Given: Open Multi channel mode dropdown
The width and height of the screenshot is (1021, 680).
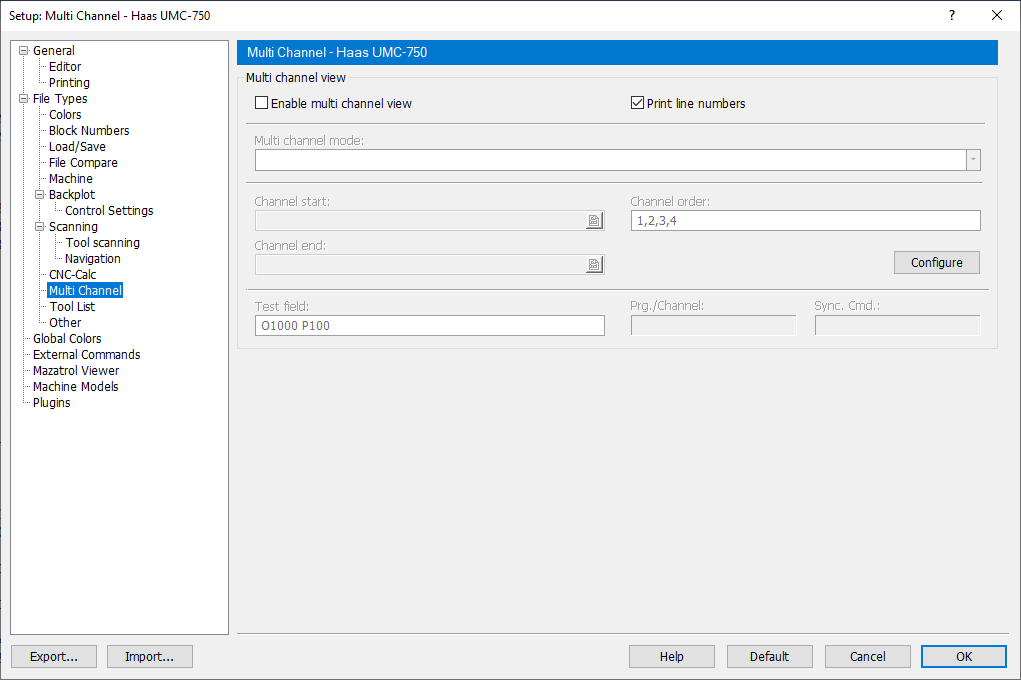Looking at the screenshot, I should point(972,160).
